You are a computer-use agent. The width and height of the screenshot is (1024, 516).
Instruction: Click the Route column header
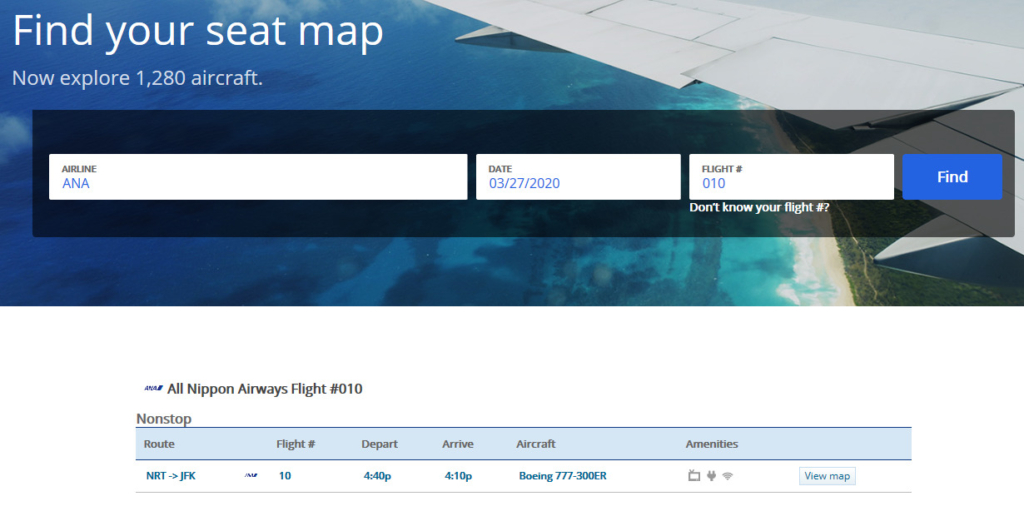159,444
